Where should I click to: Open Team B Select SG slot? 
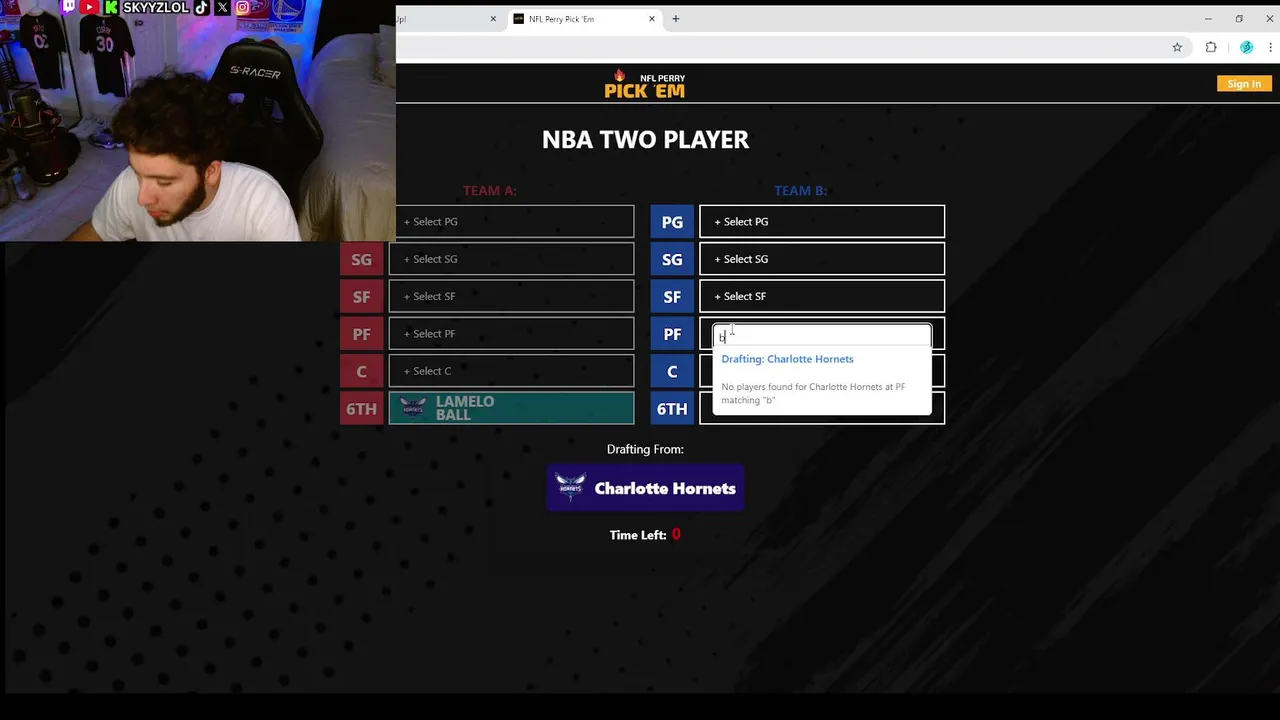822,259
